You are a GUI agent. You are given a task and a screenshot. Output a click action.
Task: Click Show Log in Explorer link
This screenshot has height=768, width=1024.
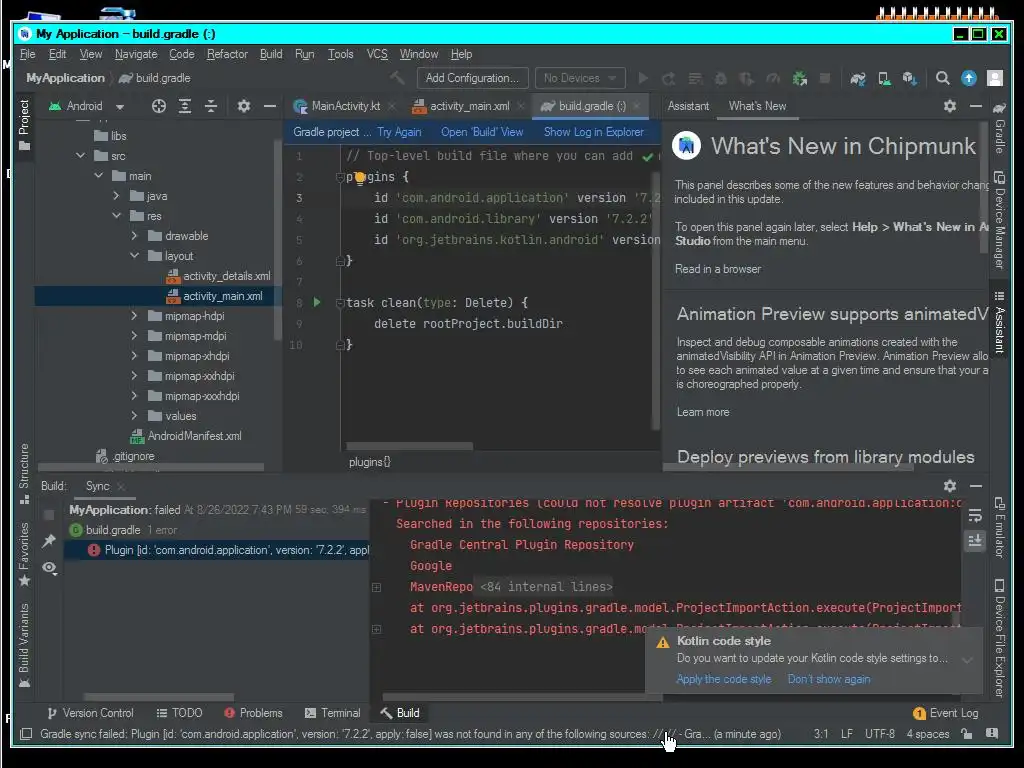594,132
